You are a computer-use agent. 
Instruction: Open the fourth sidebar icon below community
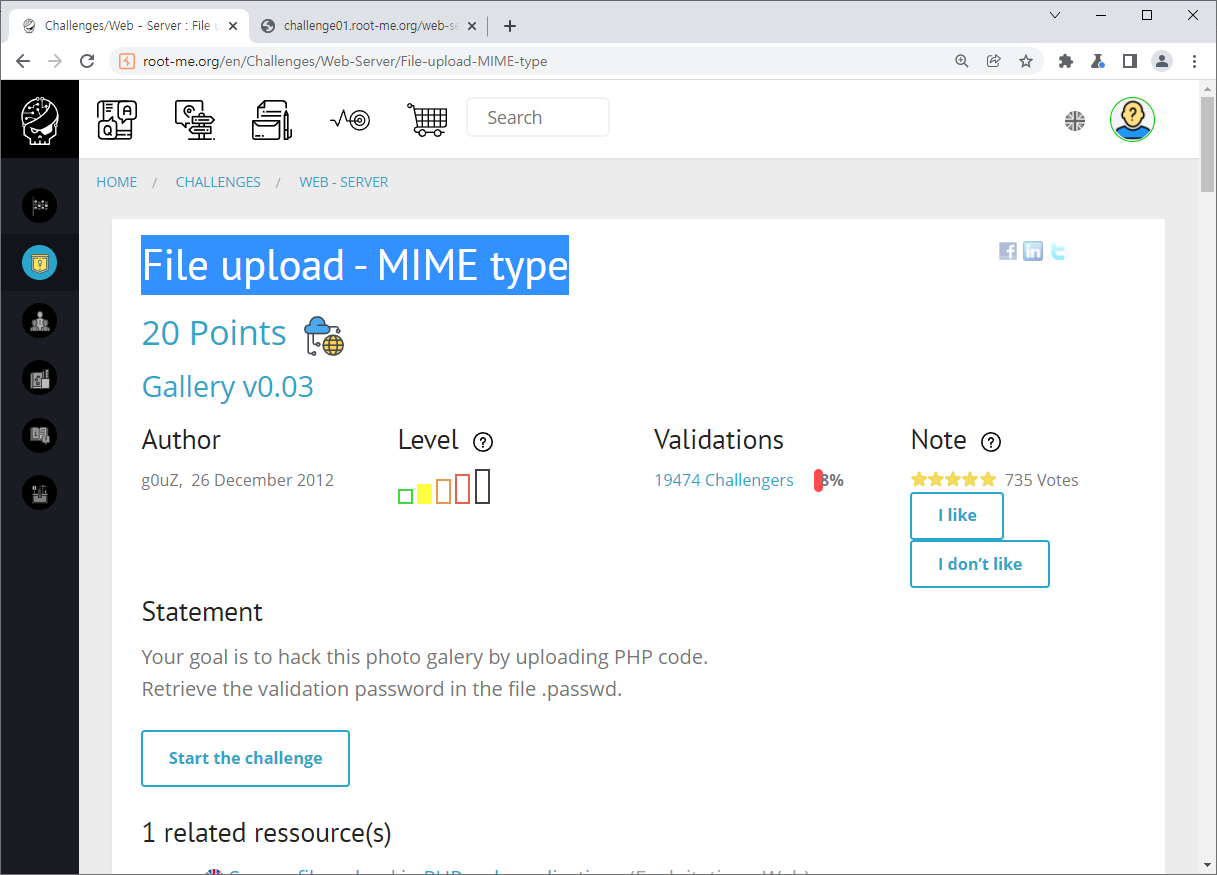[x=40, y=378]
